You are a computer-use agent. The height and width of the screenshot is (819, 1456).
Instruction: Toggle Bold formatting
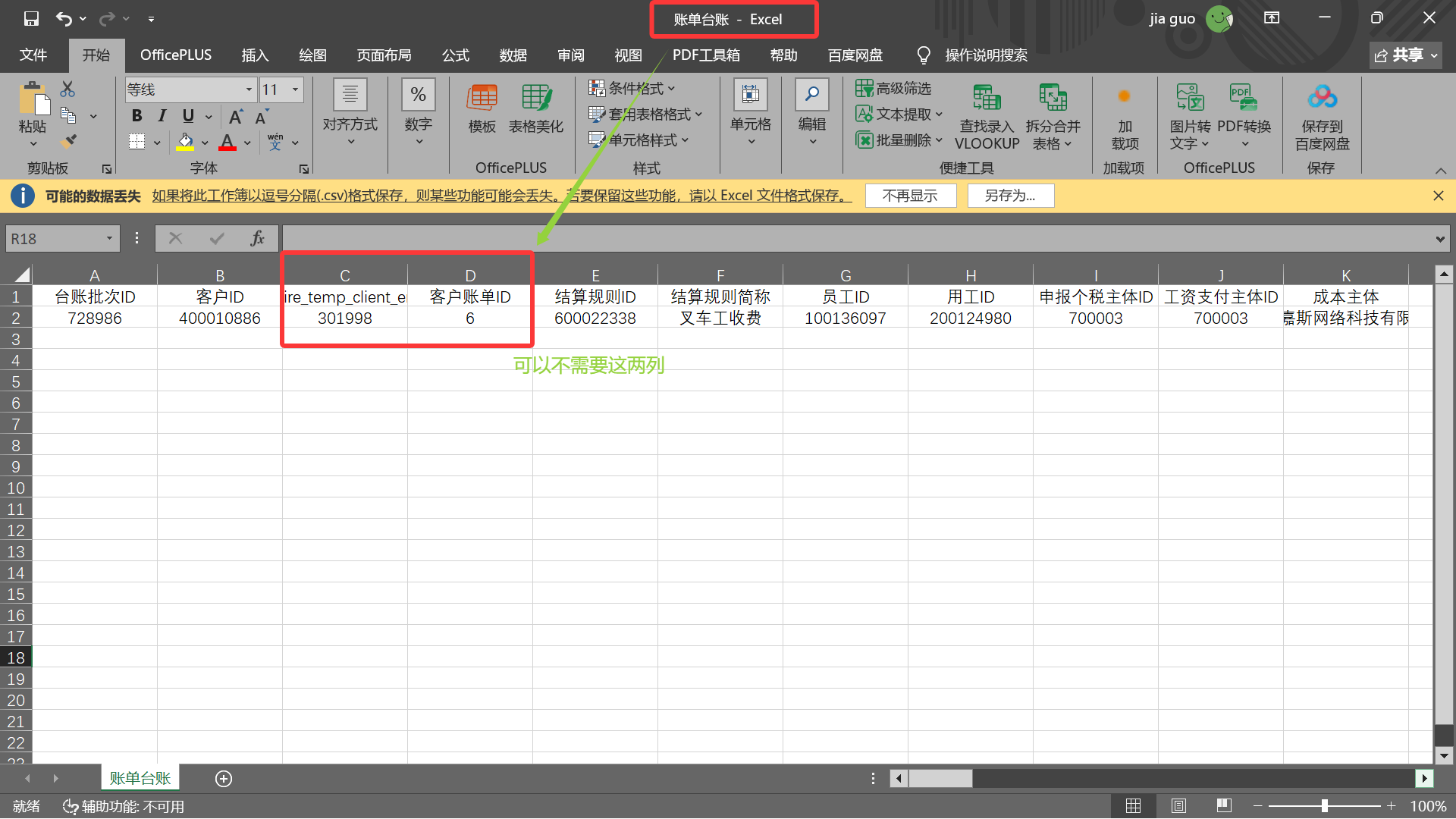point(136,116)
